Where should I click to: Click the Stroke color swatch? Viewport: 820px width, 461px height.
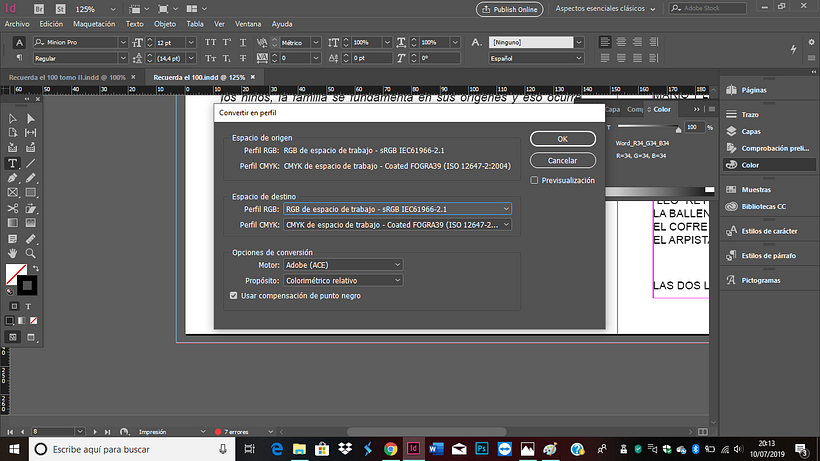[x=27, y=285]
